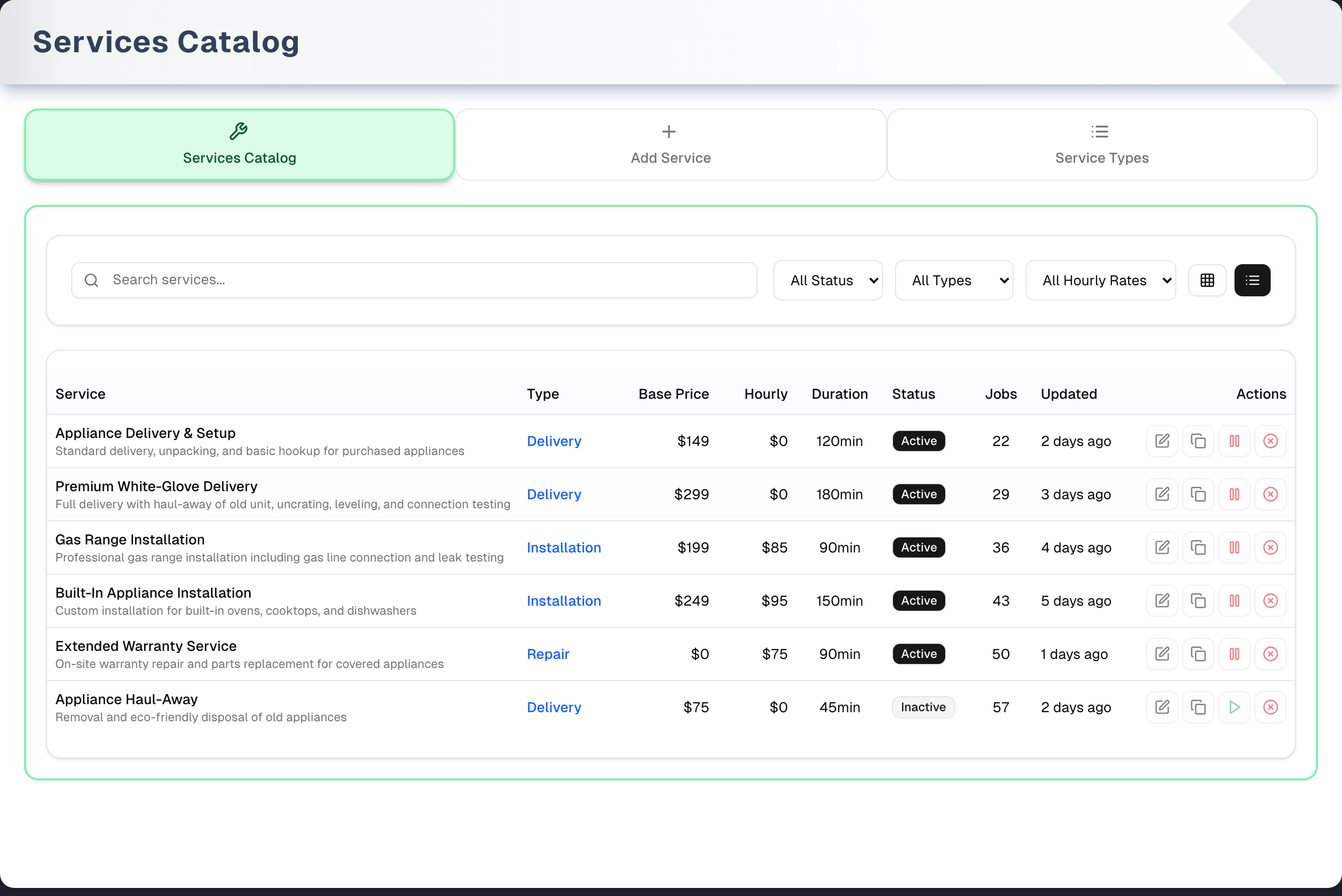Click the Search services input field

(414, 280)
